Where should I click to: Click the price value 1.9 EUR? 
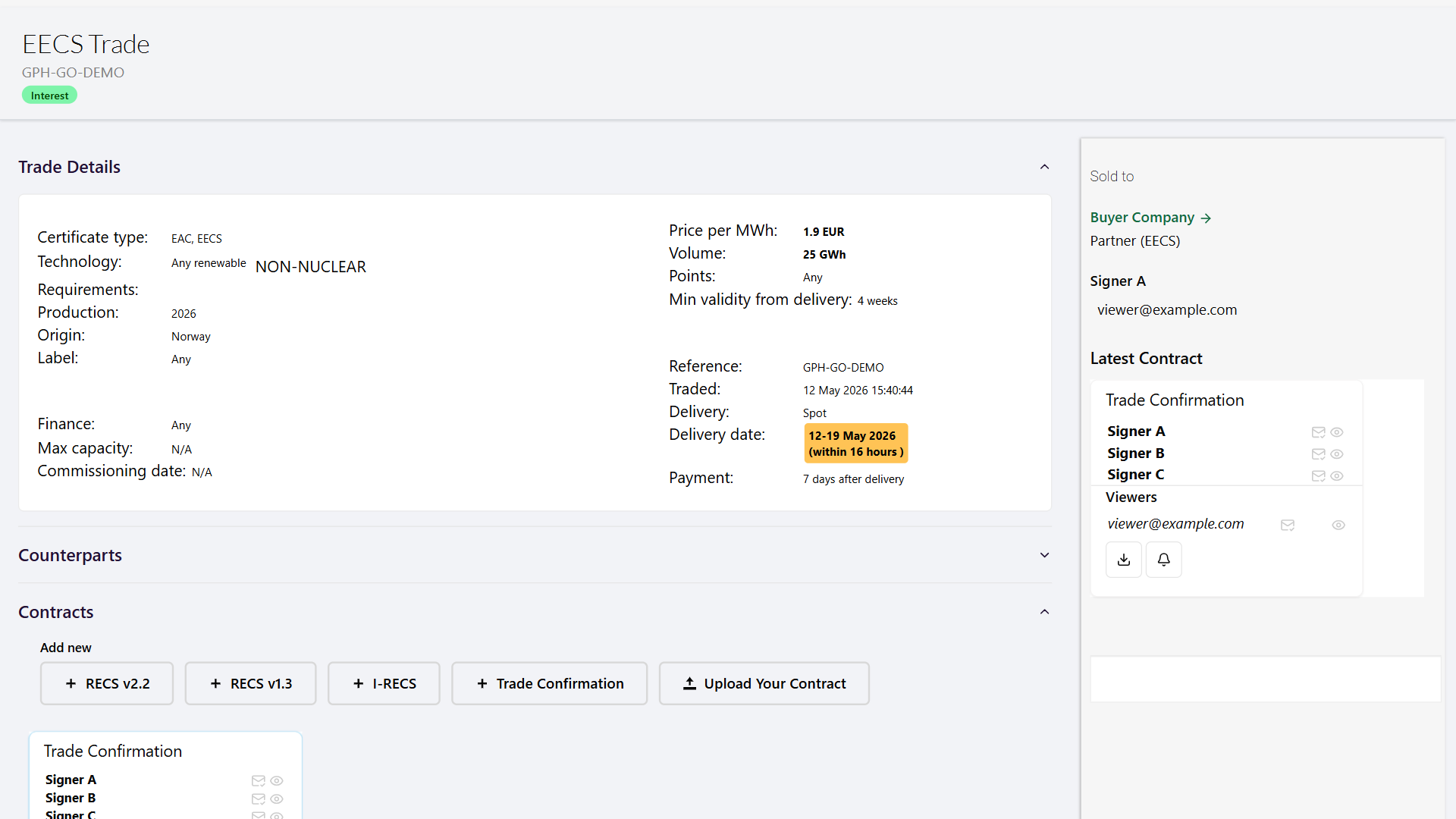click(824, 232)
